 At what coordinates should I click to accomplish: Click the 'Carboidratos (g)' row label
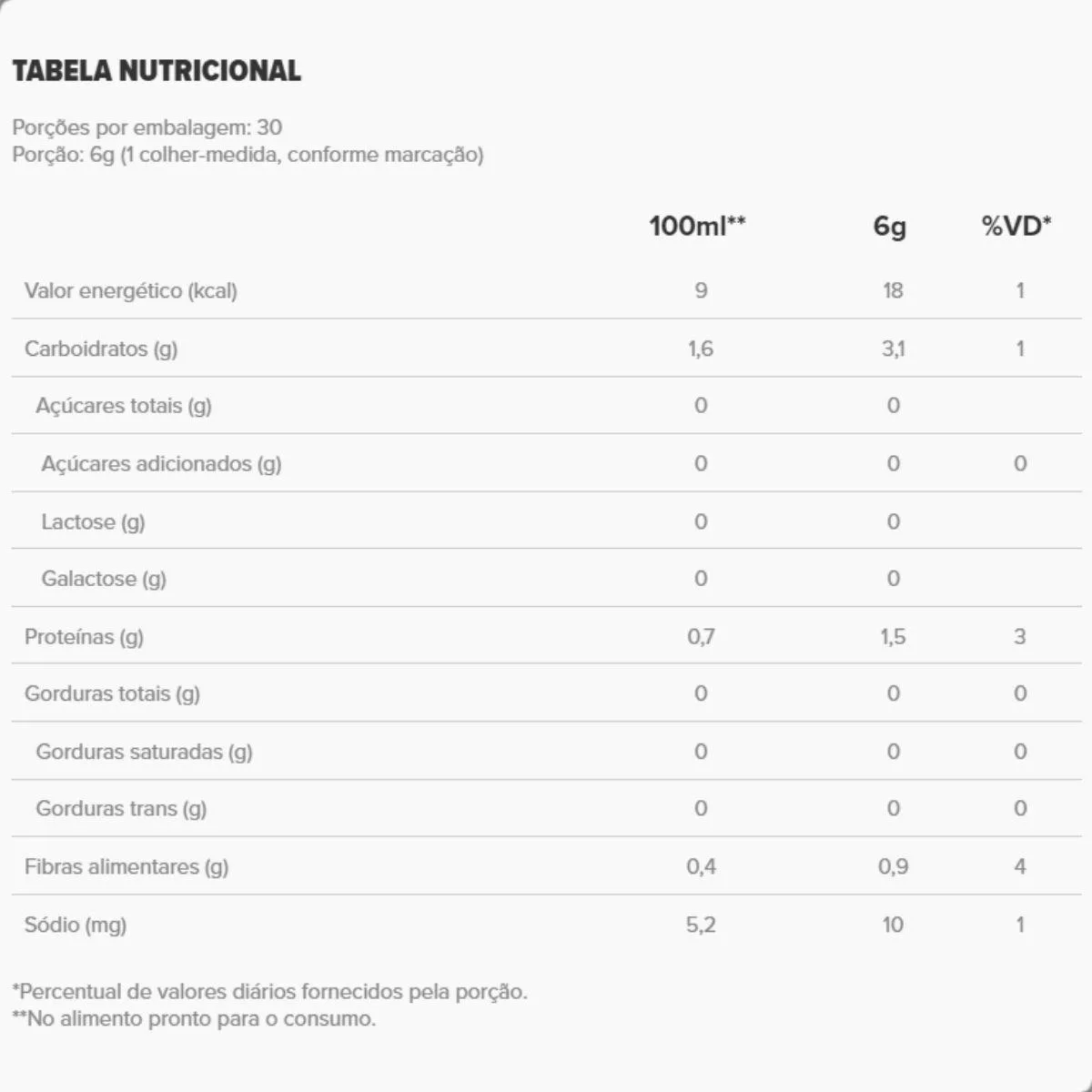tap(101, 349)
